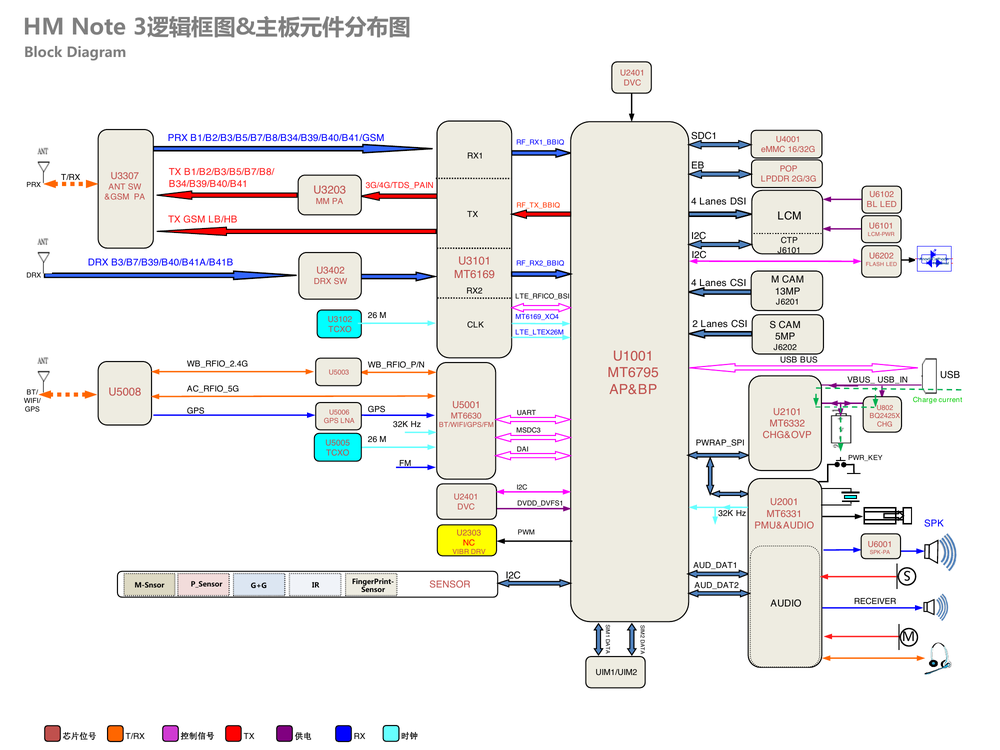Select the cyan U3102 TCXO block
This screenshot has height=750, width=1000.
[x=339, y=324]
